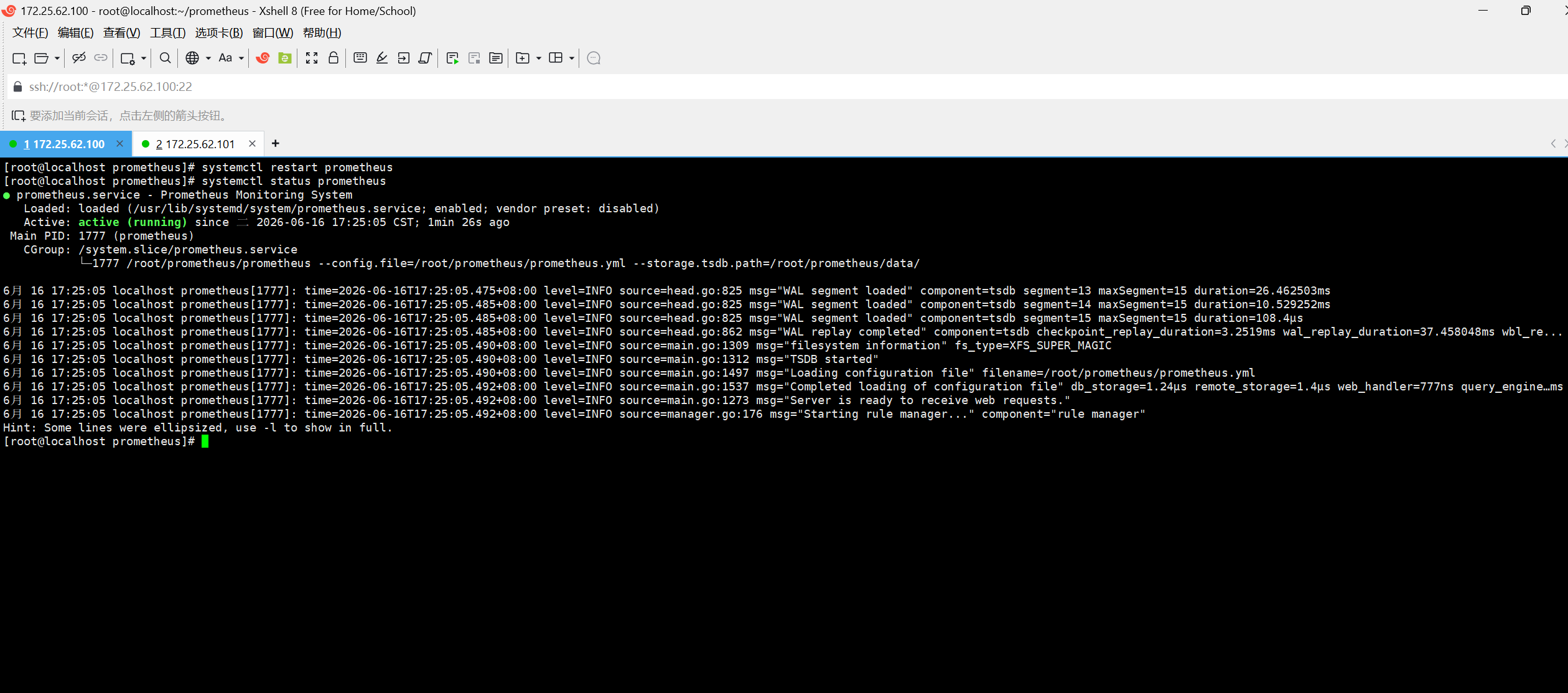Expand the Encoding globe dropdown arrow
This screenshot has height=693, width=1568.
[x=208, y=59]
